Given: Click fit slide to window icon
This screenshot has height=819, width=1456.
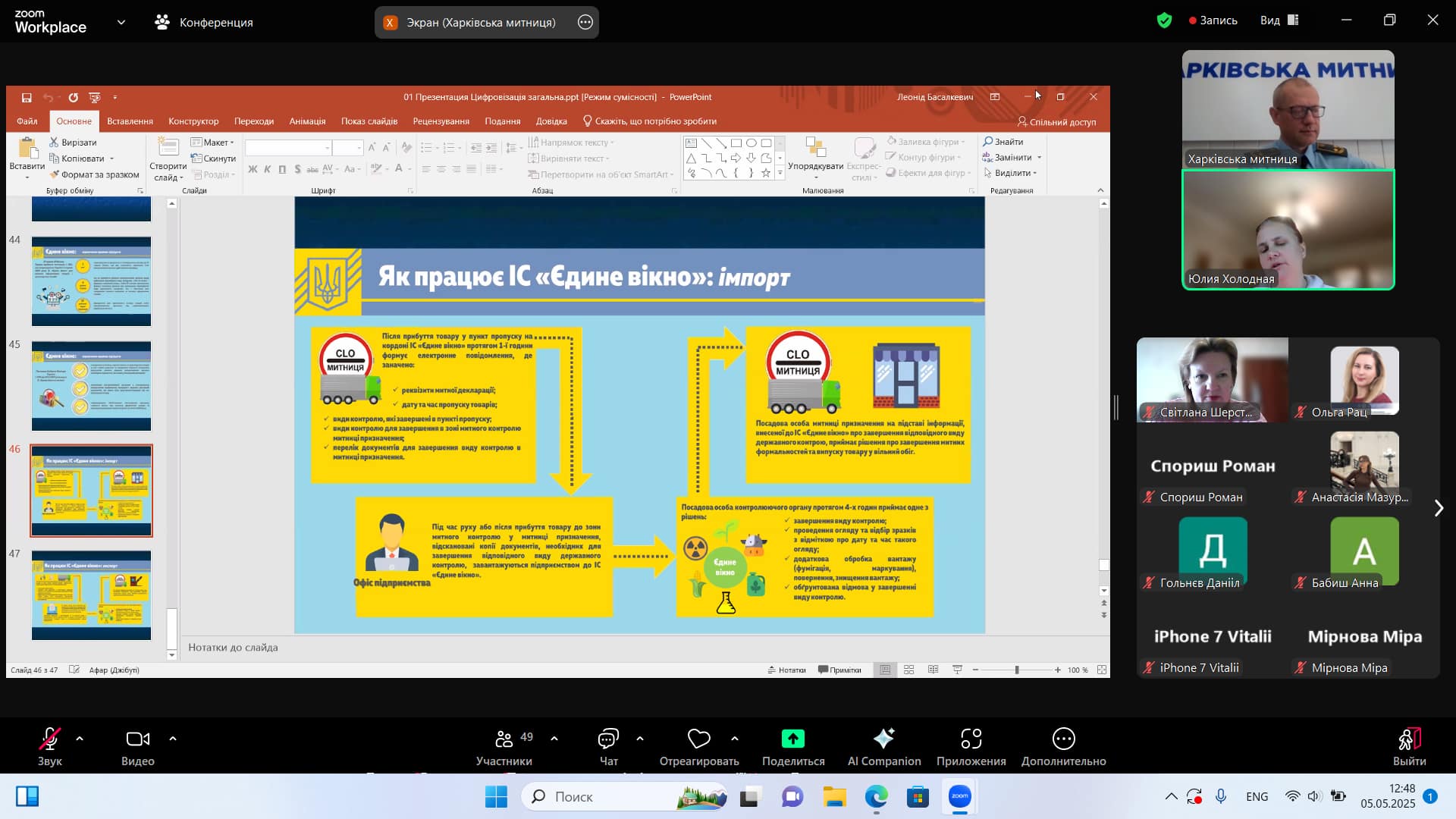Looking at the screenshot, I should (x=1102, y=670).
